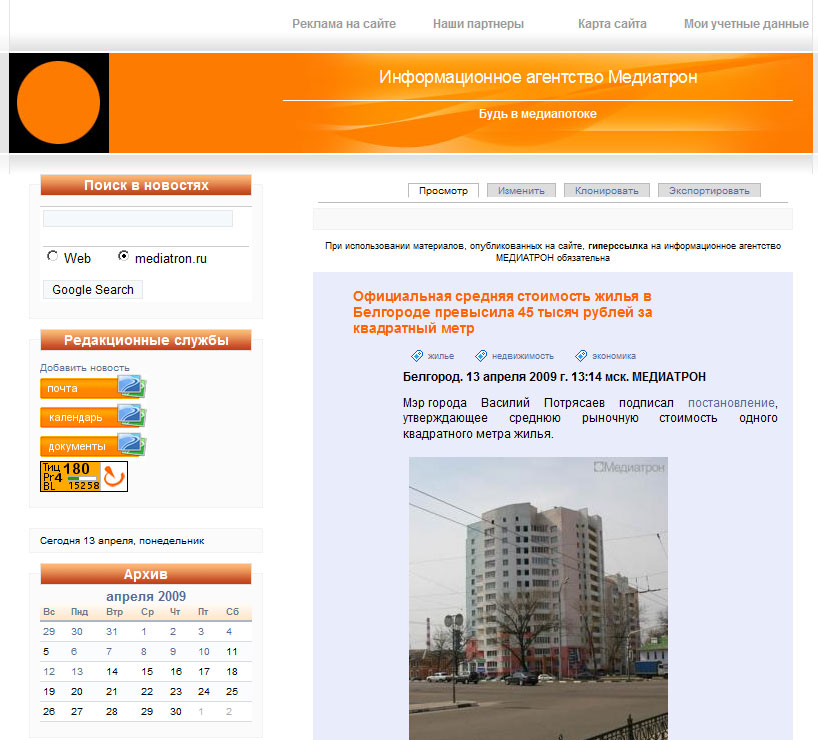Switch to the Экспортировать tab
Screen dimensions: 818x740
coord(709,190)
